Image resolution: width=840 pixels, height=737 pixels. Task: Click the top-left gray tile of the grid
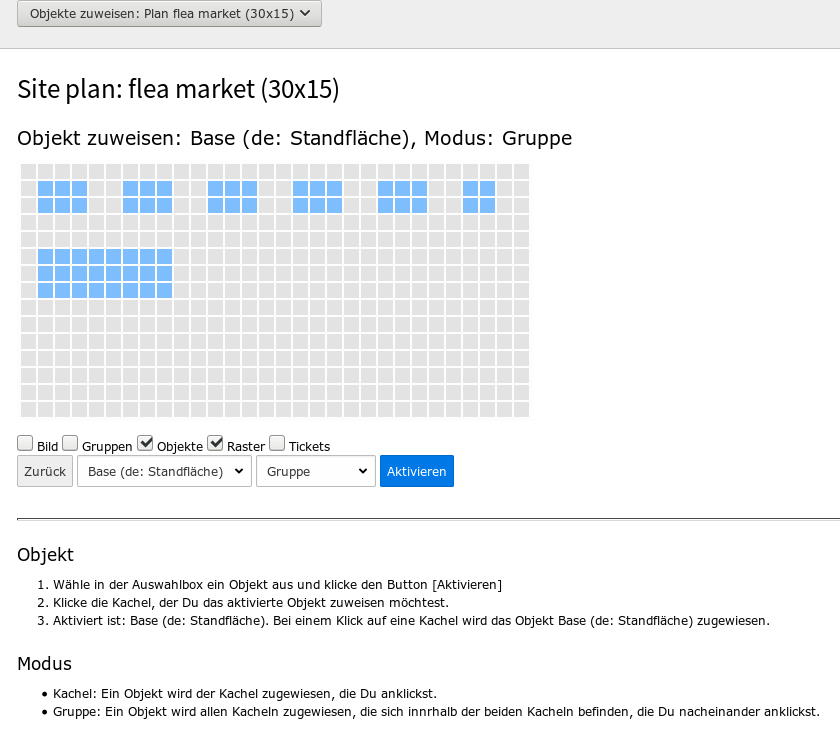(28, 171)
